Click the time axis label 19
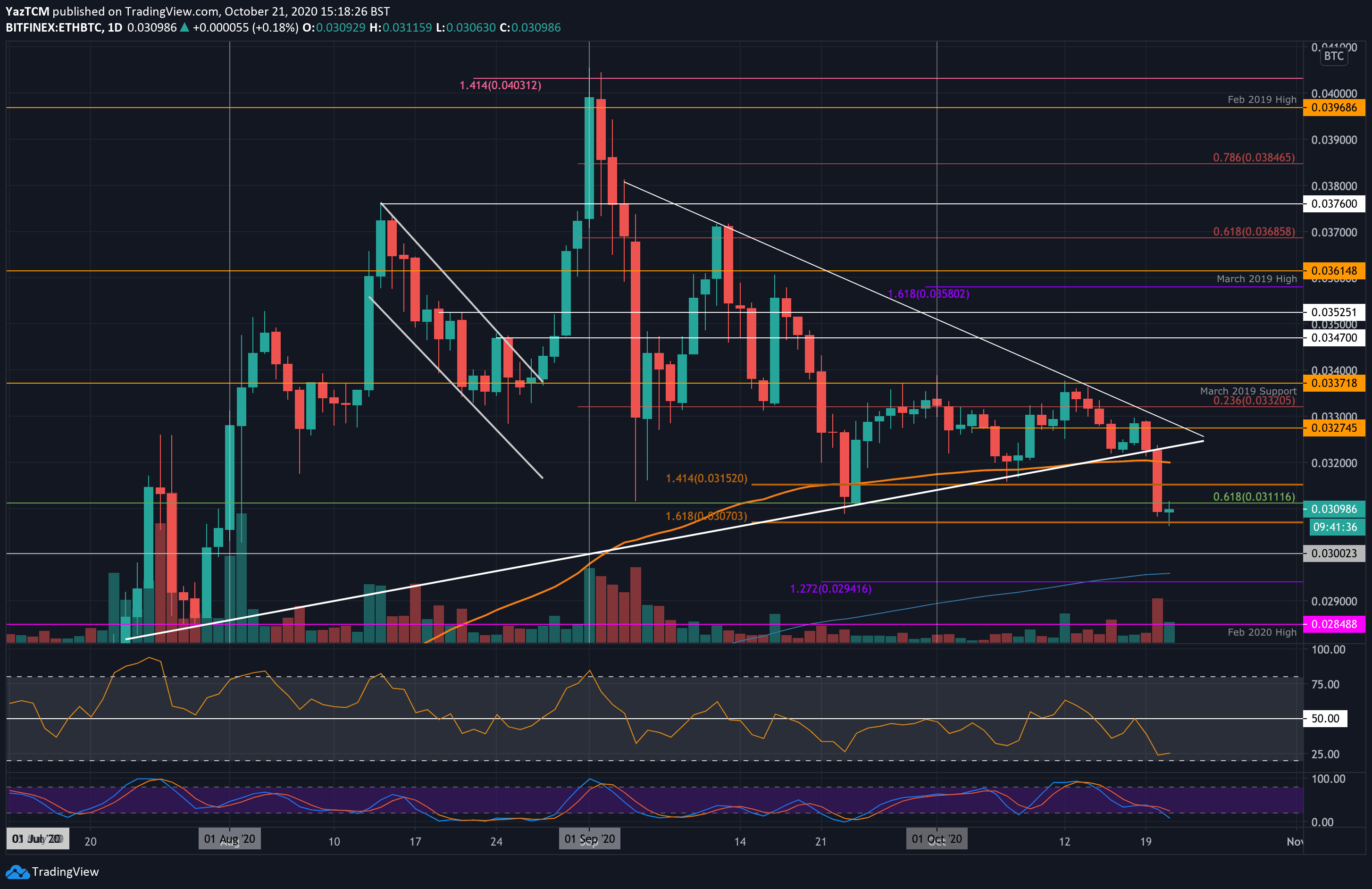 [1146, 842]
